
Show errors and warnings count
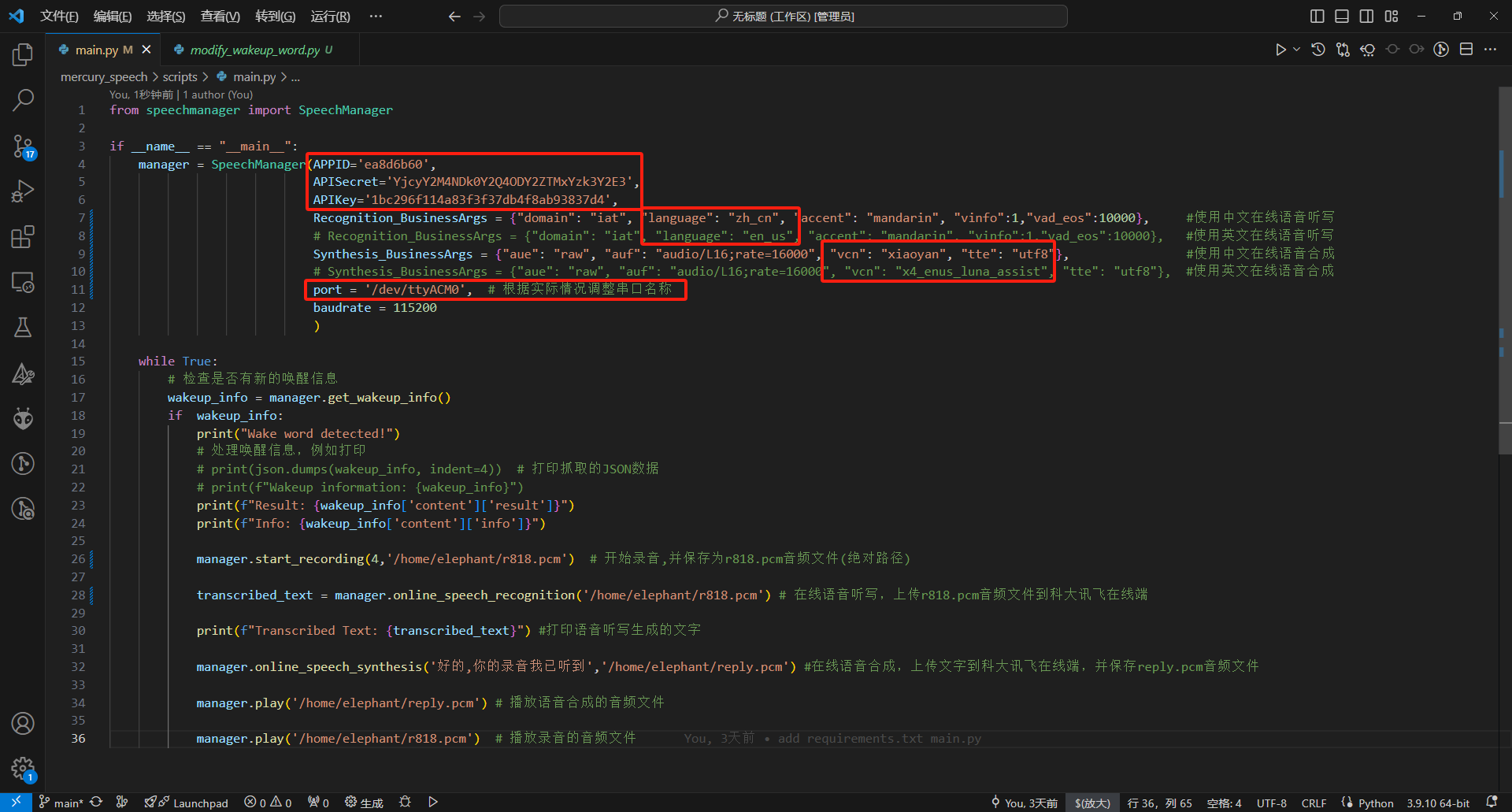(x=268, y=803)
